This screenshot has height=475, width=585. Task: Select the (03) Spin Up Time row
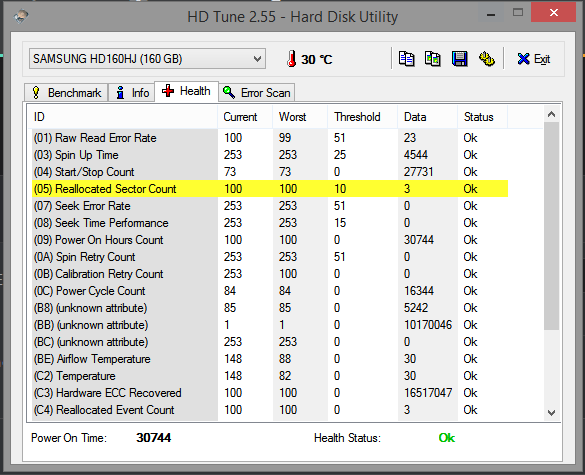point(270,155)
